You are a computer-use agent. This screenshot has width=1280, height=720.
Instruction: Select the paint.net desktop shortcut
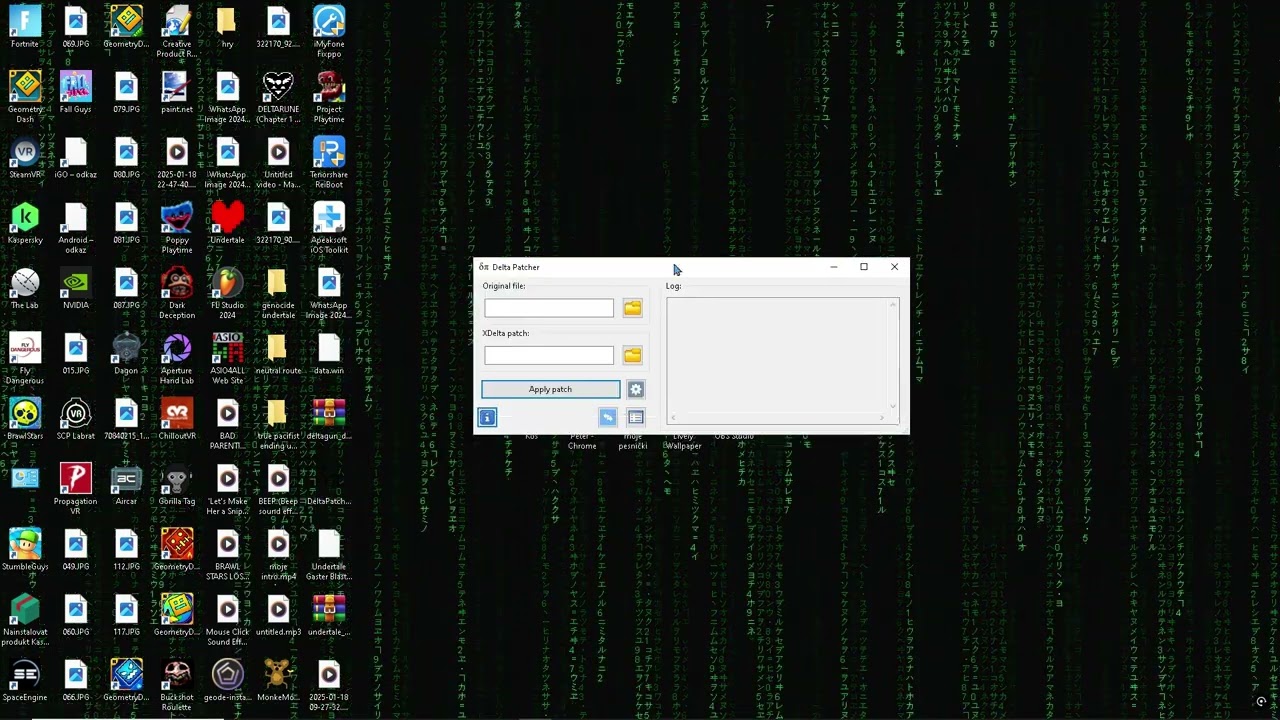tap(177, 93)
